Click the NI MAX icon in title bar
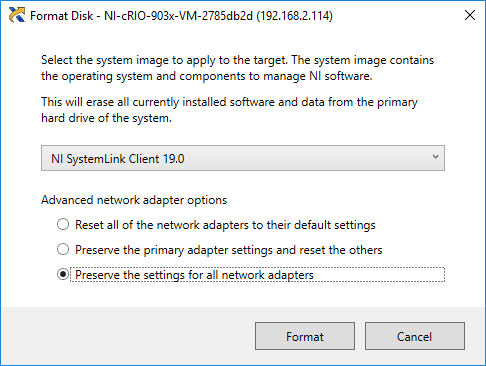This screenshot has height=366, width=486. pyautogui.click(x=17, y=15)
